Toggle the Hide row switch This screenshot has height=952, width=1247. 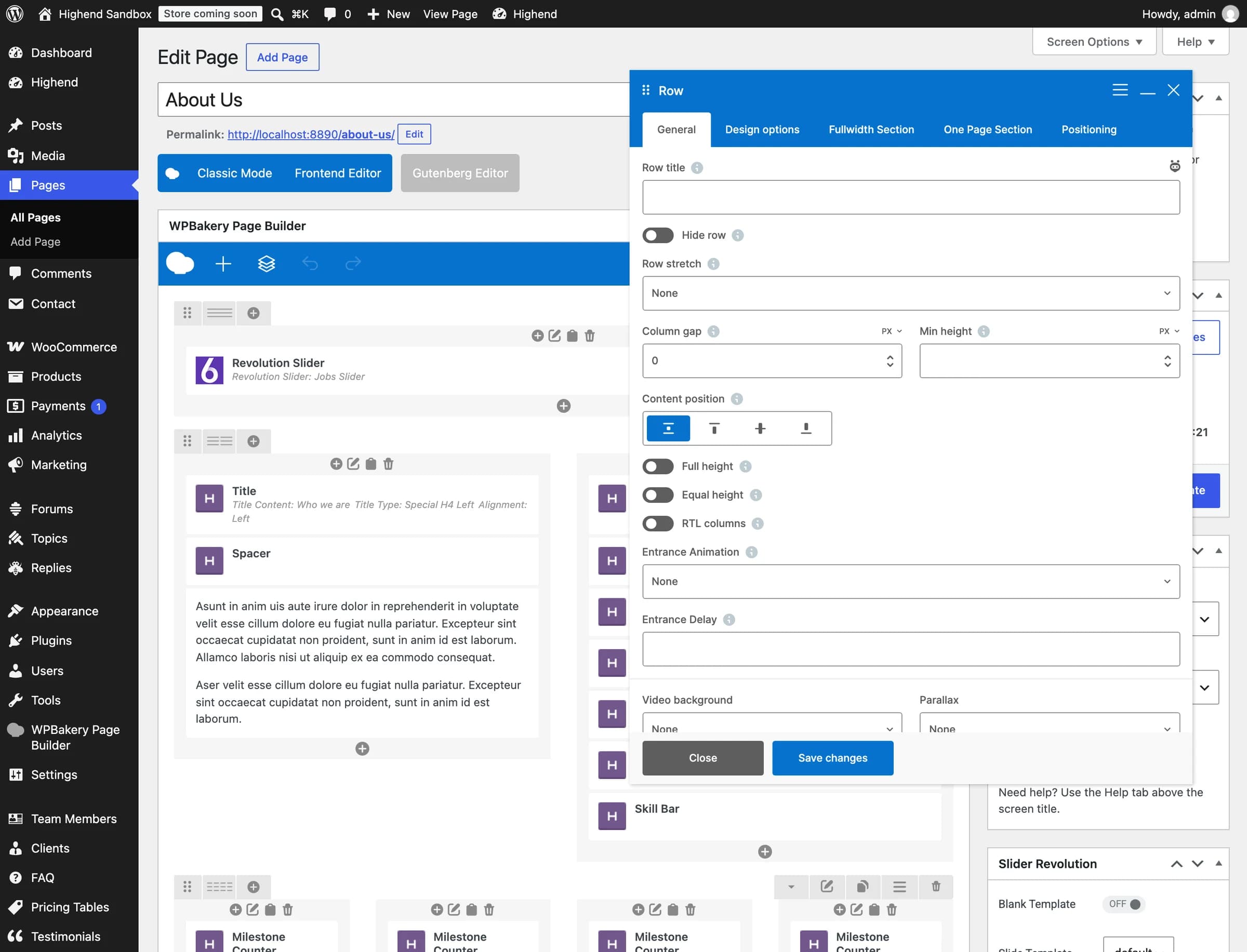point(657,235)
